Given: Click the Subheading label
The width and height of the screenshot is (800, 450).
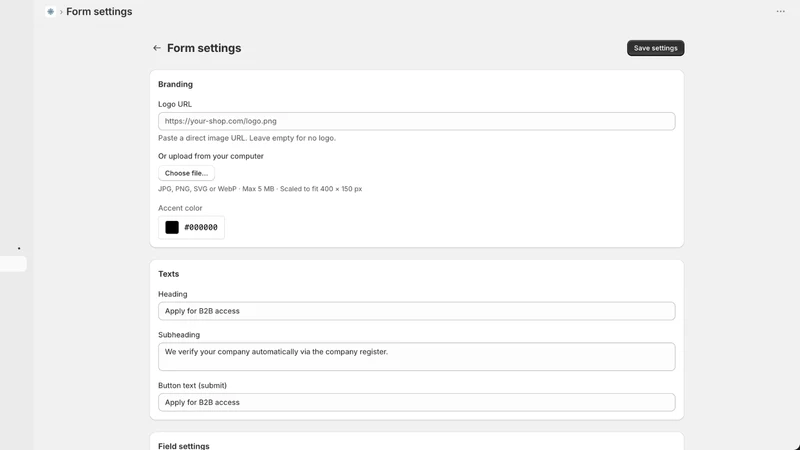Looking at the screenshot, I should click(179, 335).
